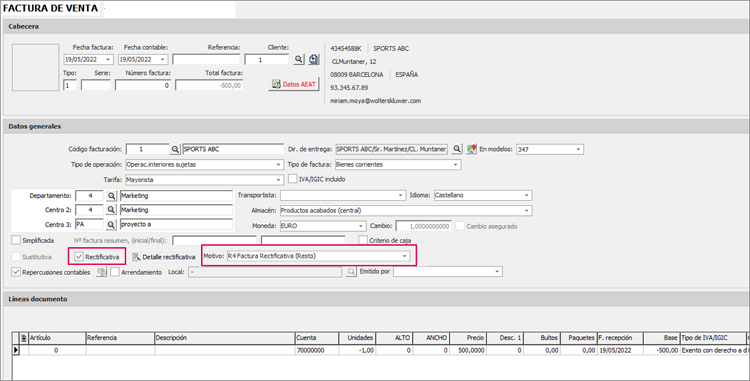Click the icon next to Repercusiones contables
This screenshot has height=381, width=750.
[x=101, y=272]
